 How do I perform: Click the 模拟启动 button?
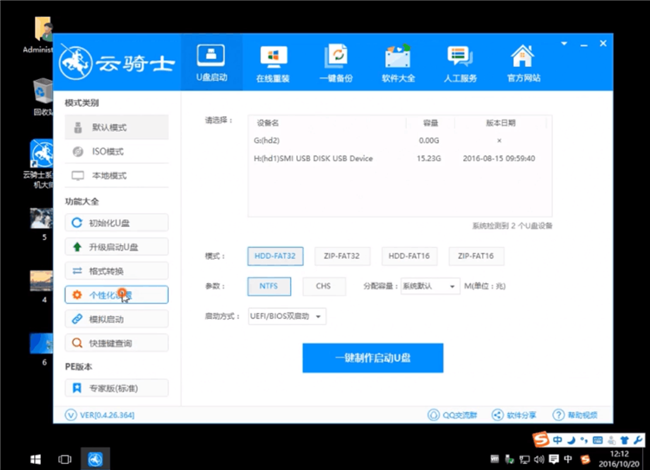tap(116, 319)
